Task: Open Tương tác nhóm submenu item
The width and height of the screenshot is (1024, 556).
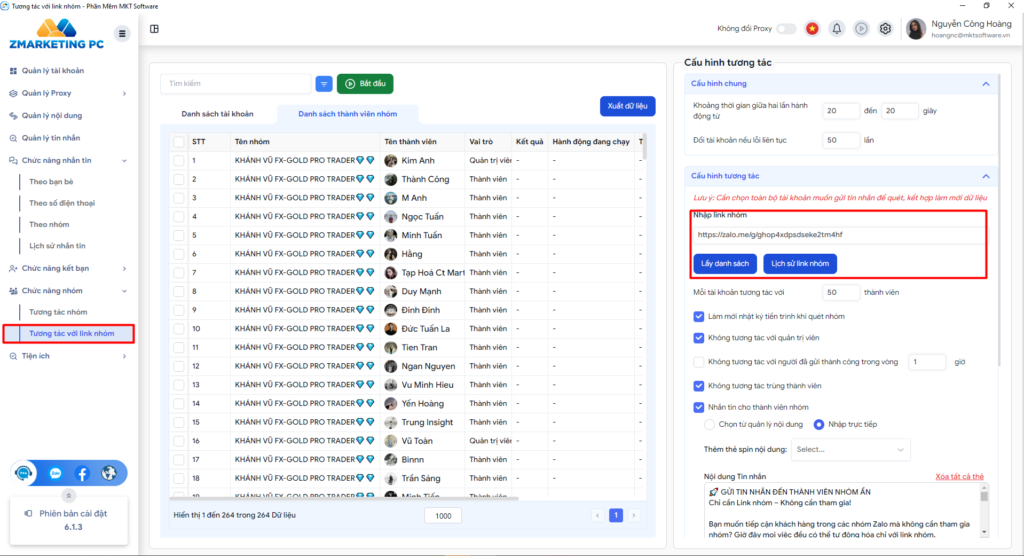Action: click(x=58, y=312)
